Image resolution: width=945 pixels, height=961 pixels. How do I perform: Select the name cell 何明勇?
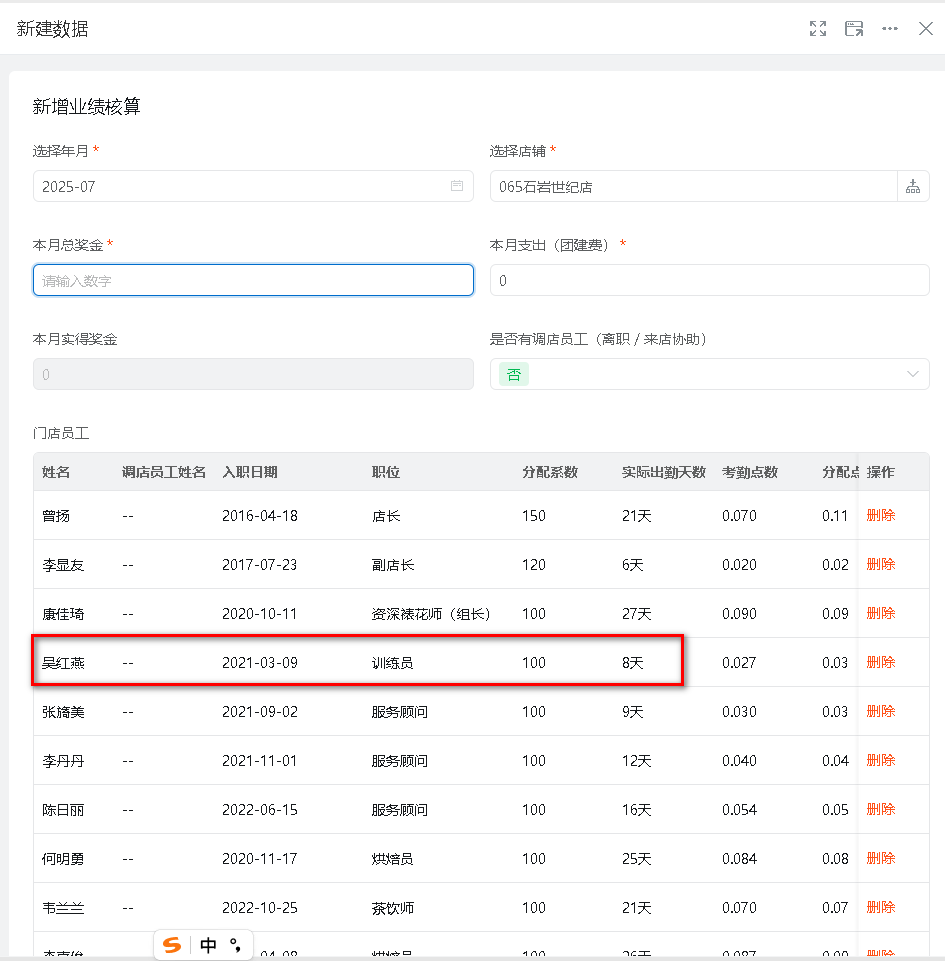coord(63,859)
